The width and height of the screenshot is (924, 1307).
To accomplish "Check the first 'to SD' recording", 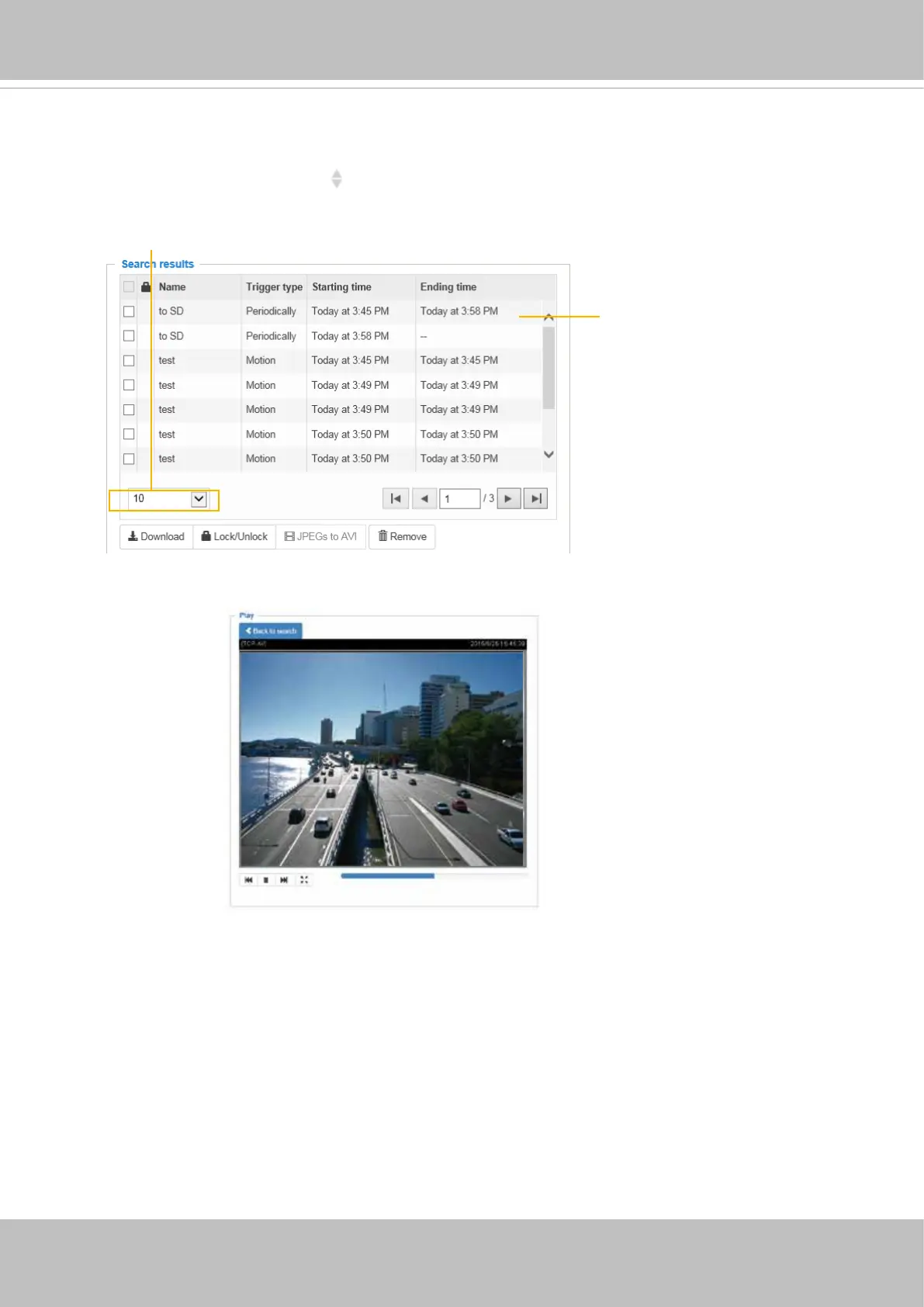I will (x=129, y=311).
